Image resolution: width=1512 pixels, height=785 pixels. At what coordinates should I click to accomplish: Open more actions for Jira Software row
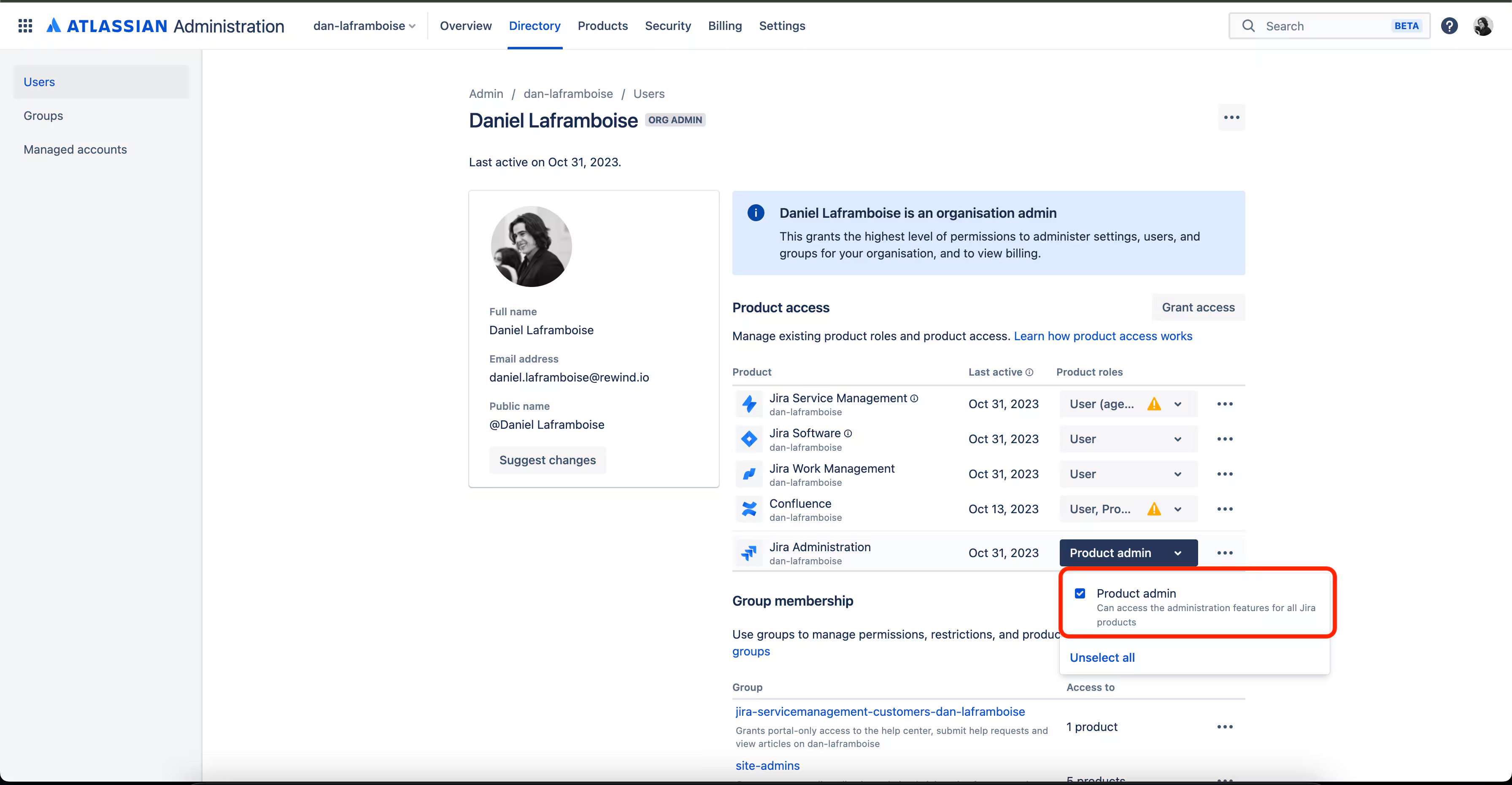click(1225, 439)
